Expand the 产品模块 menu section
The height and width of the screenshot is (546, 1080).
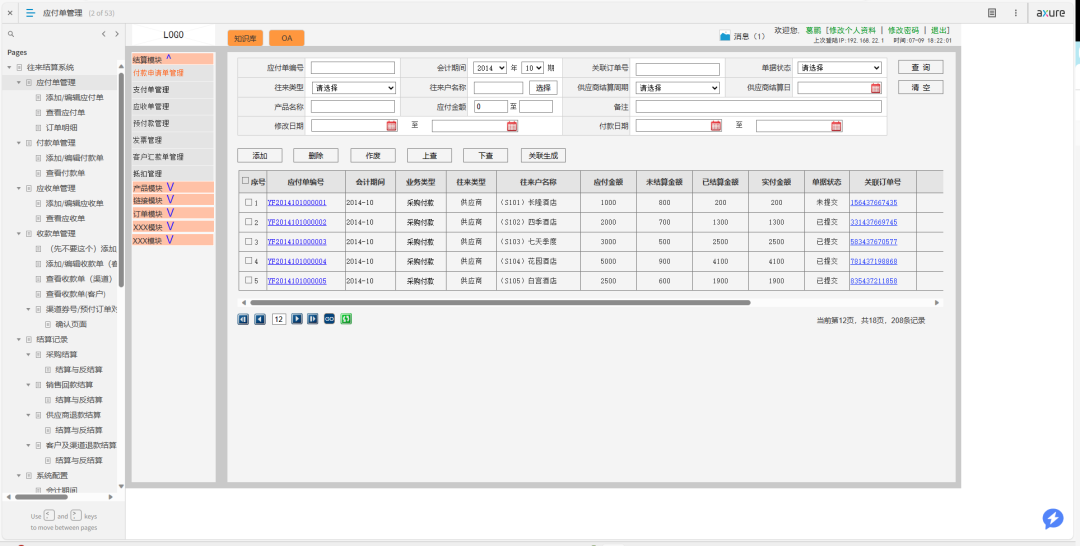tap(172, 187)
